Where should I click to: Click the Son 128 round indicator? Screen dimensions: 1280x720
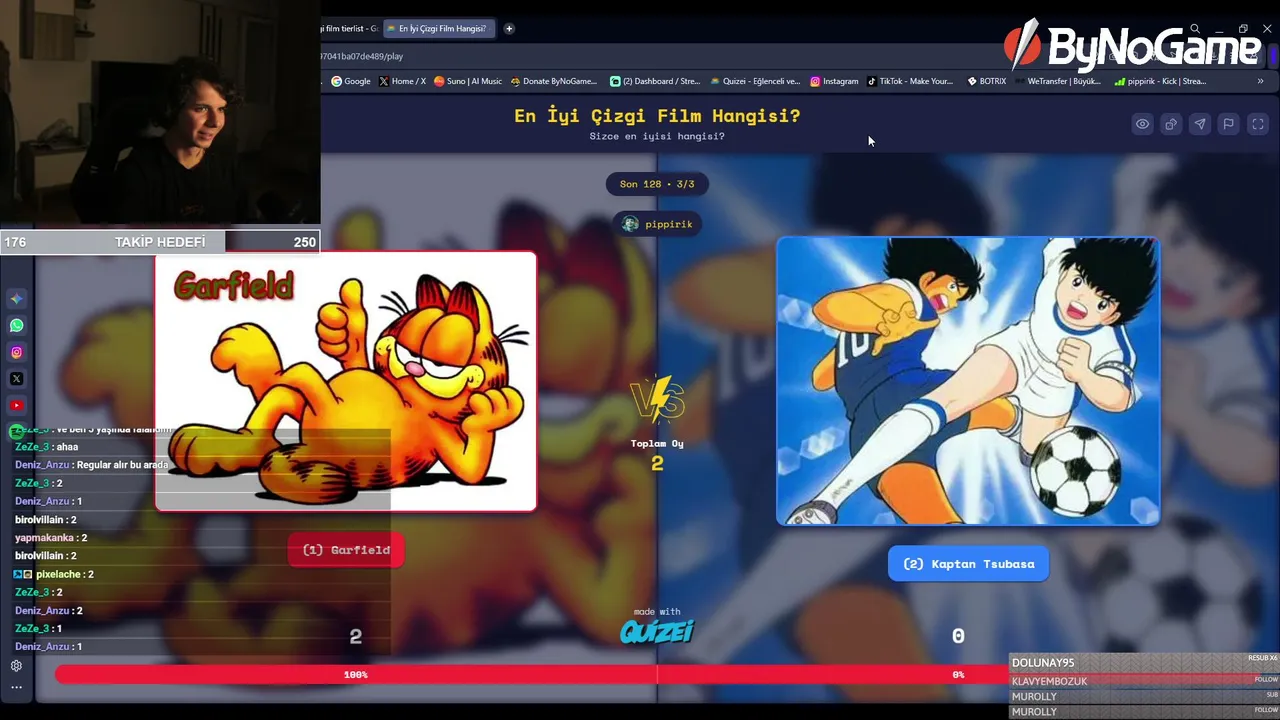pos(657,184)
